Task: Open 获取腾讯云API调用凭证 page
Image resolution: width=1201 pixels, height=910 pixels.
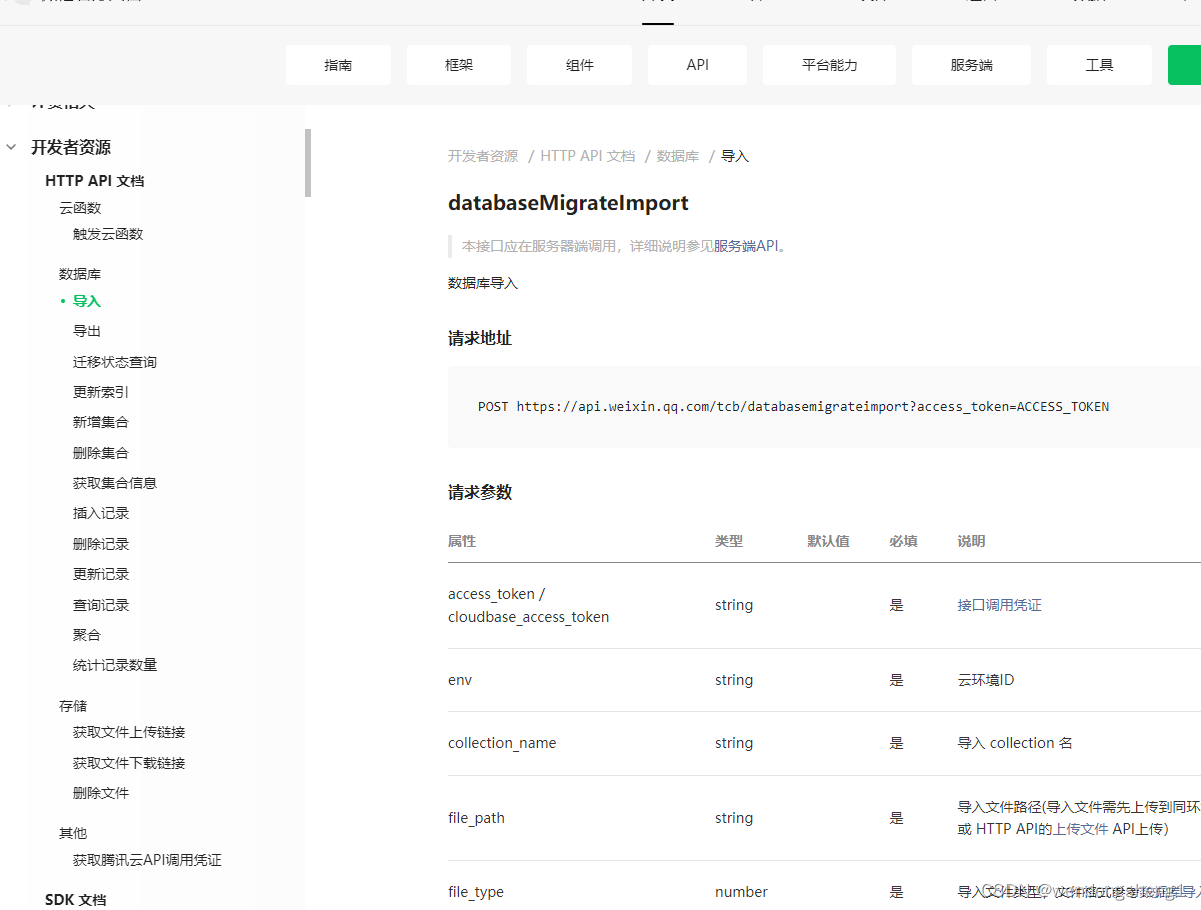Action: 147,860
